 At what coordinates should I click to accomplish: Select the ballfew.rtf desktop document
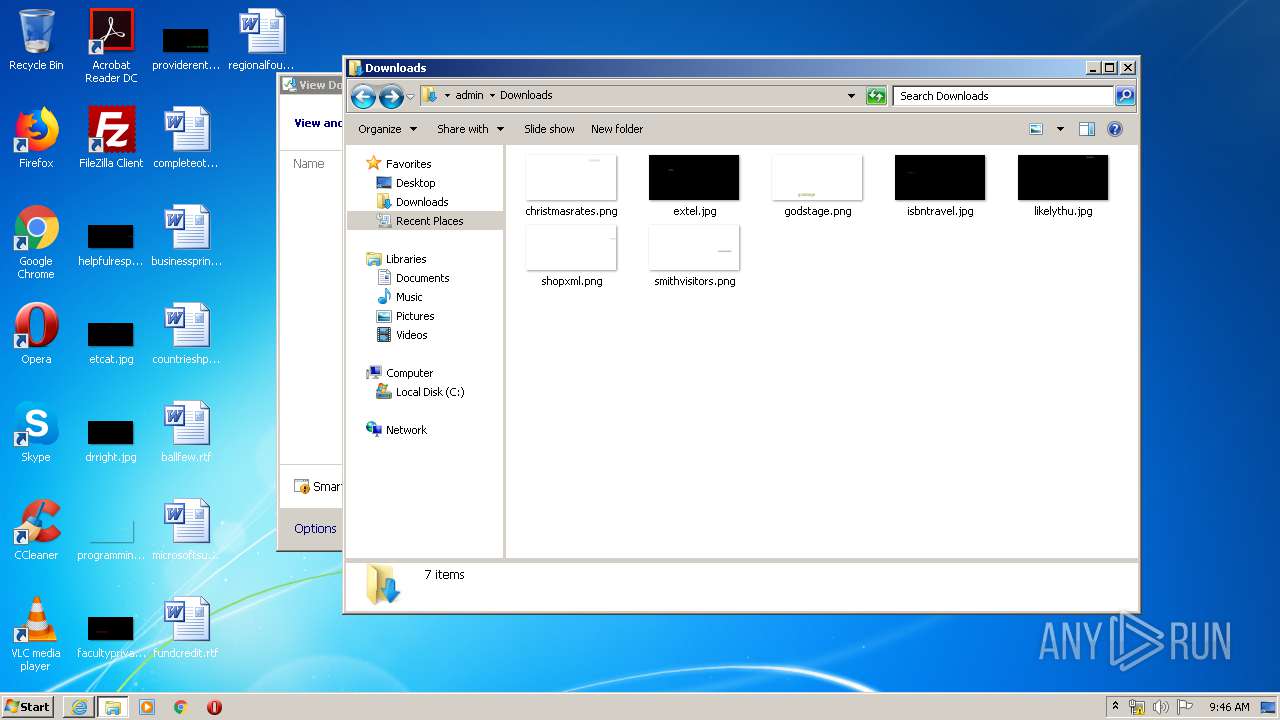[186, 432]
